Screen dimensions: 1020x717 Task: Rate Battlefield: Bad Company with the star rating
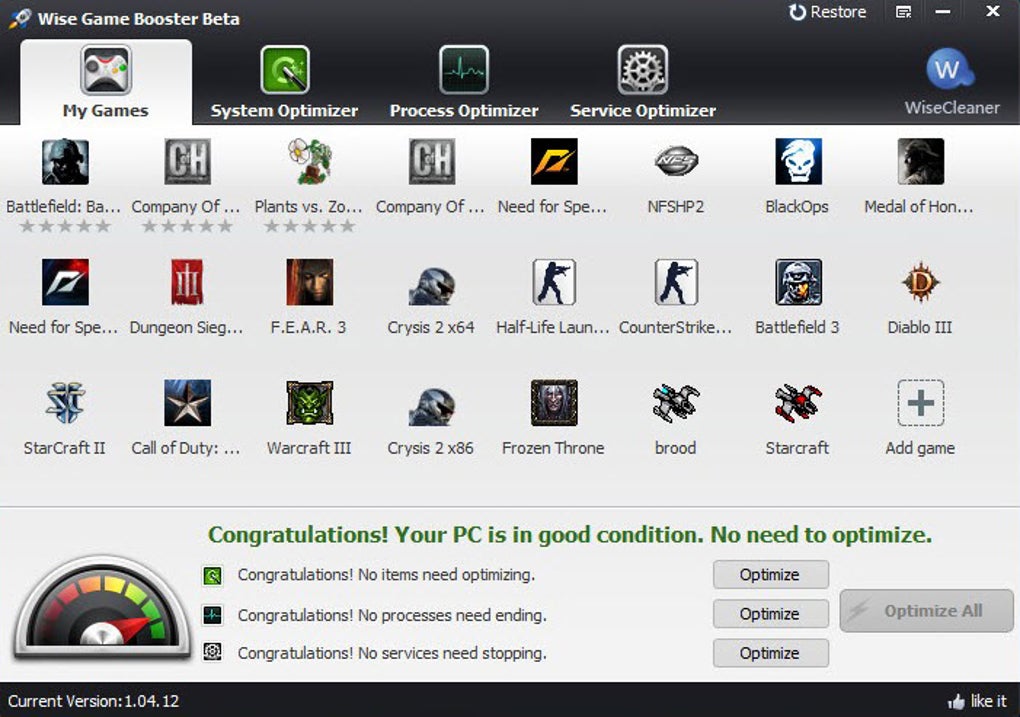coord(65,227)
